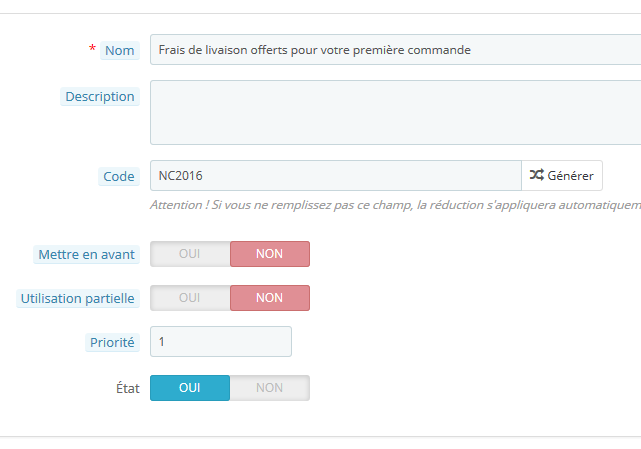Focus the Nom text field

tap(395, 50)
